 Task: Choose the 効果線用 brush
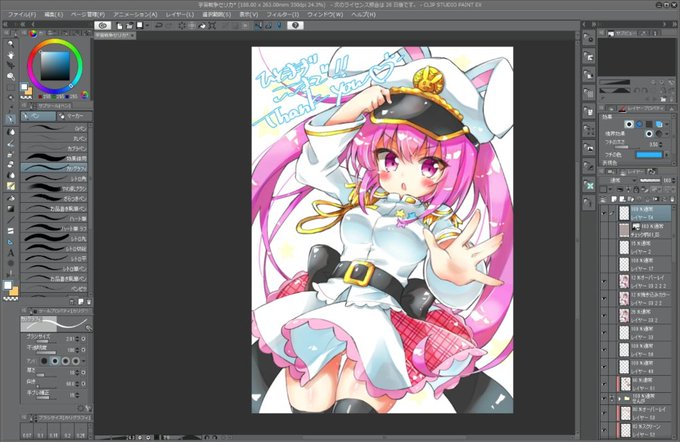(x=54, y=158)
